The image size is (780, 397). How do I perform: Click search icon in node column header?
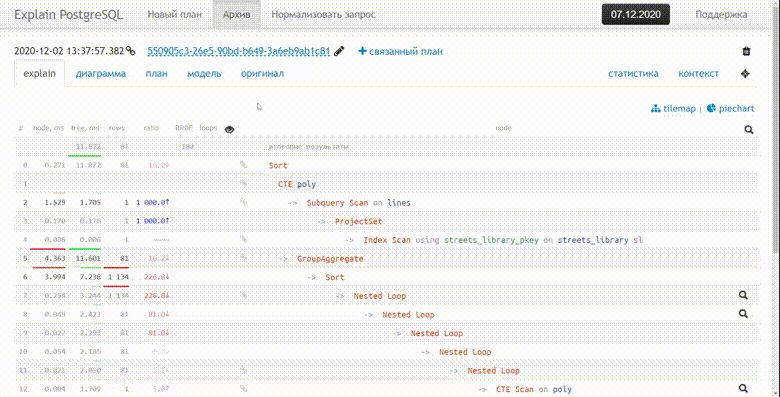(749, 130)
